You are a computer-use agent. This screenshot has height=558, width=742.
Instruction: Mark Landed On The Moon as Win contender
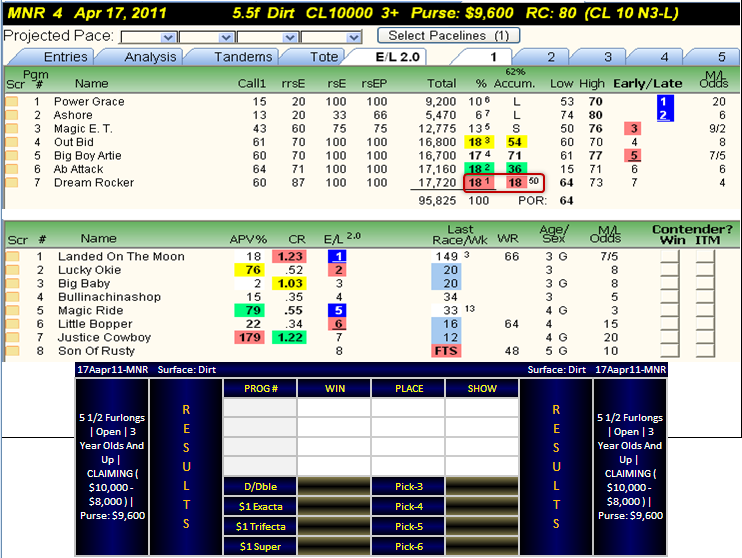click(670, 257)
